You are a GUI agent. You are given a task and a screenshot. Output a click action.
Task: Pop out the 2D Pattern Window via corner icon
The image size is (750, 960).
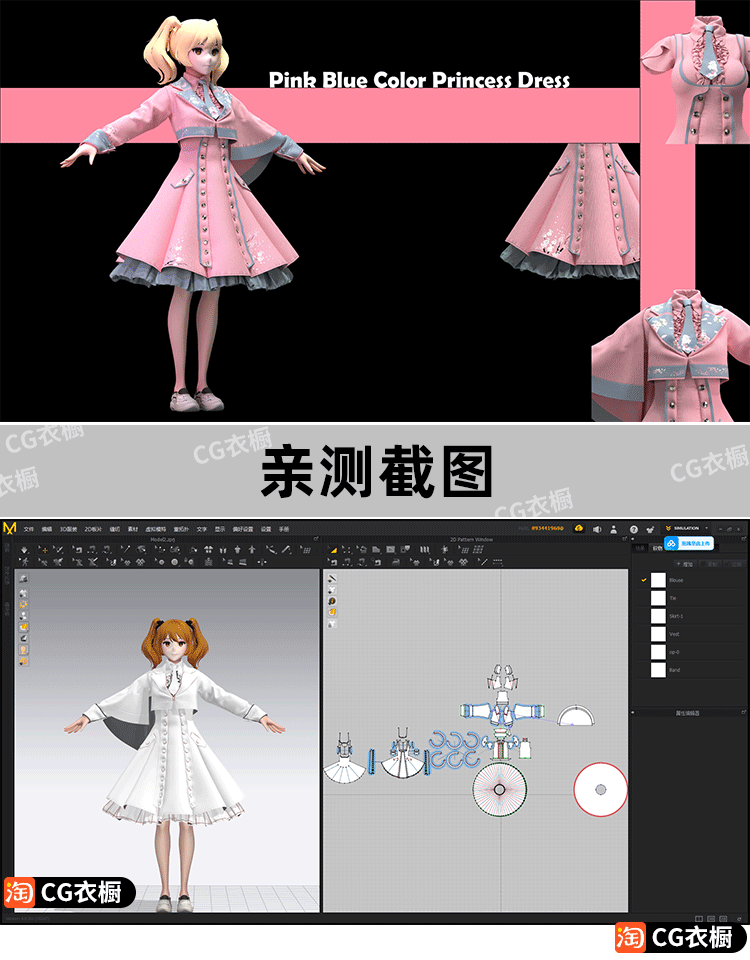pyautogui.click(x=624, y=539)
